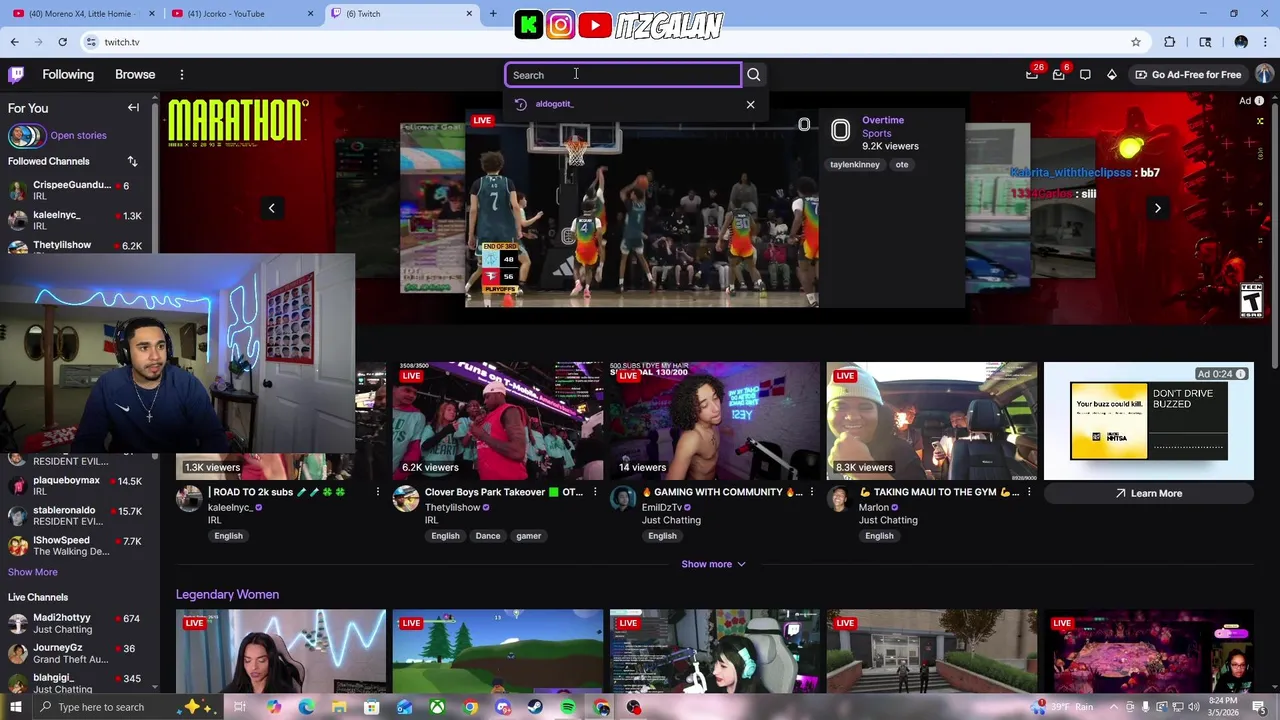Open Prime loot with 26 badge
The image size is (1280, 720).
click(1032, 75)
